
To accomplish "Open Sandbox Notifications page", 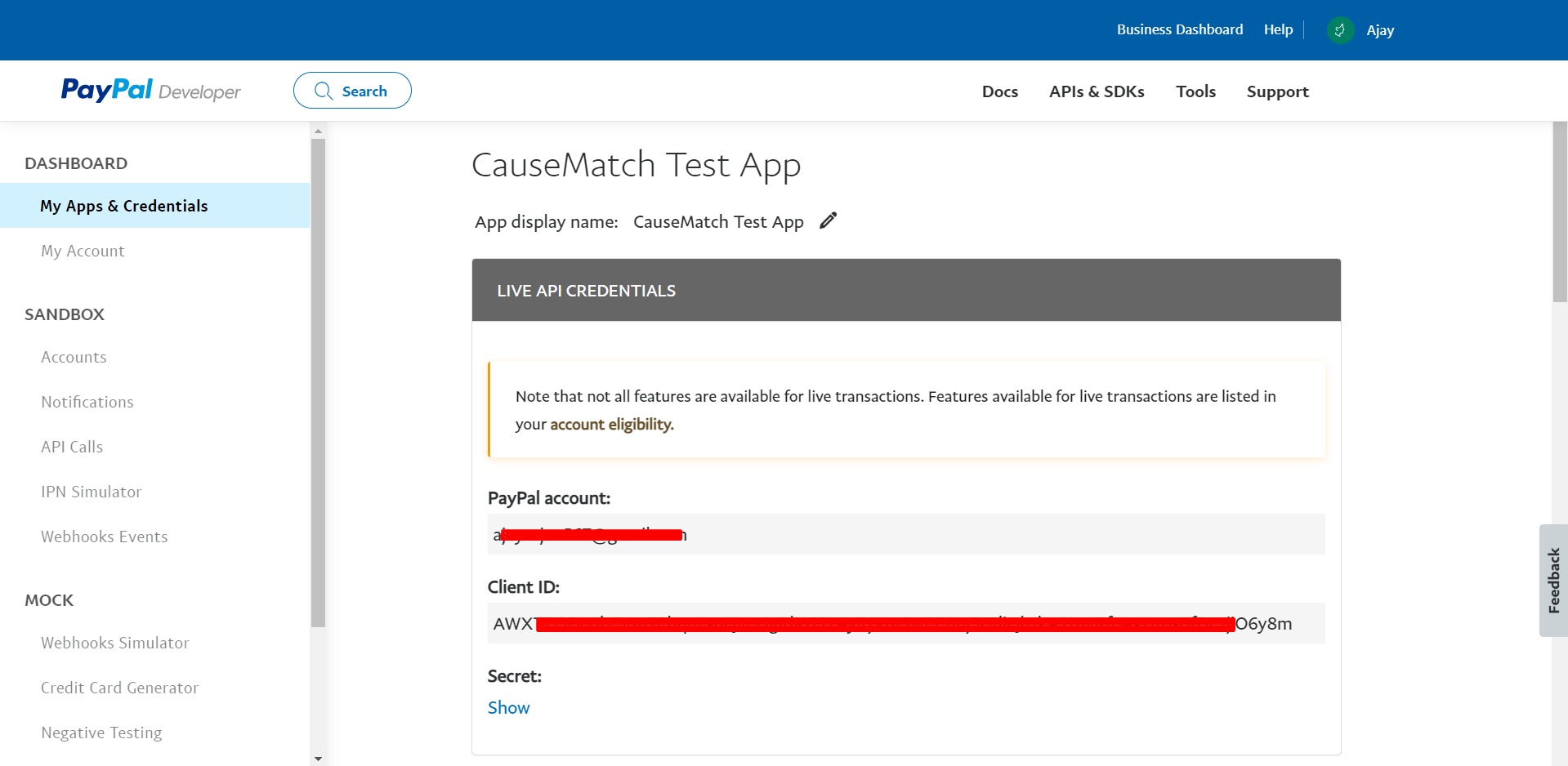I will [x=87, y=402].
